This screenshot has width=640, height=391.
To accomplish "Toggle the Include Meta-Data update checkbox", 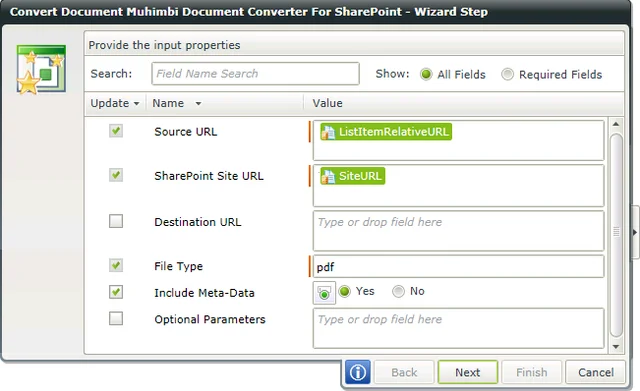I will [116, 292].
